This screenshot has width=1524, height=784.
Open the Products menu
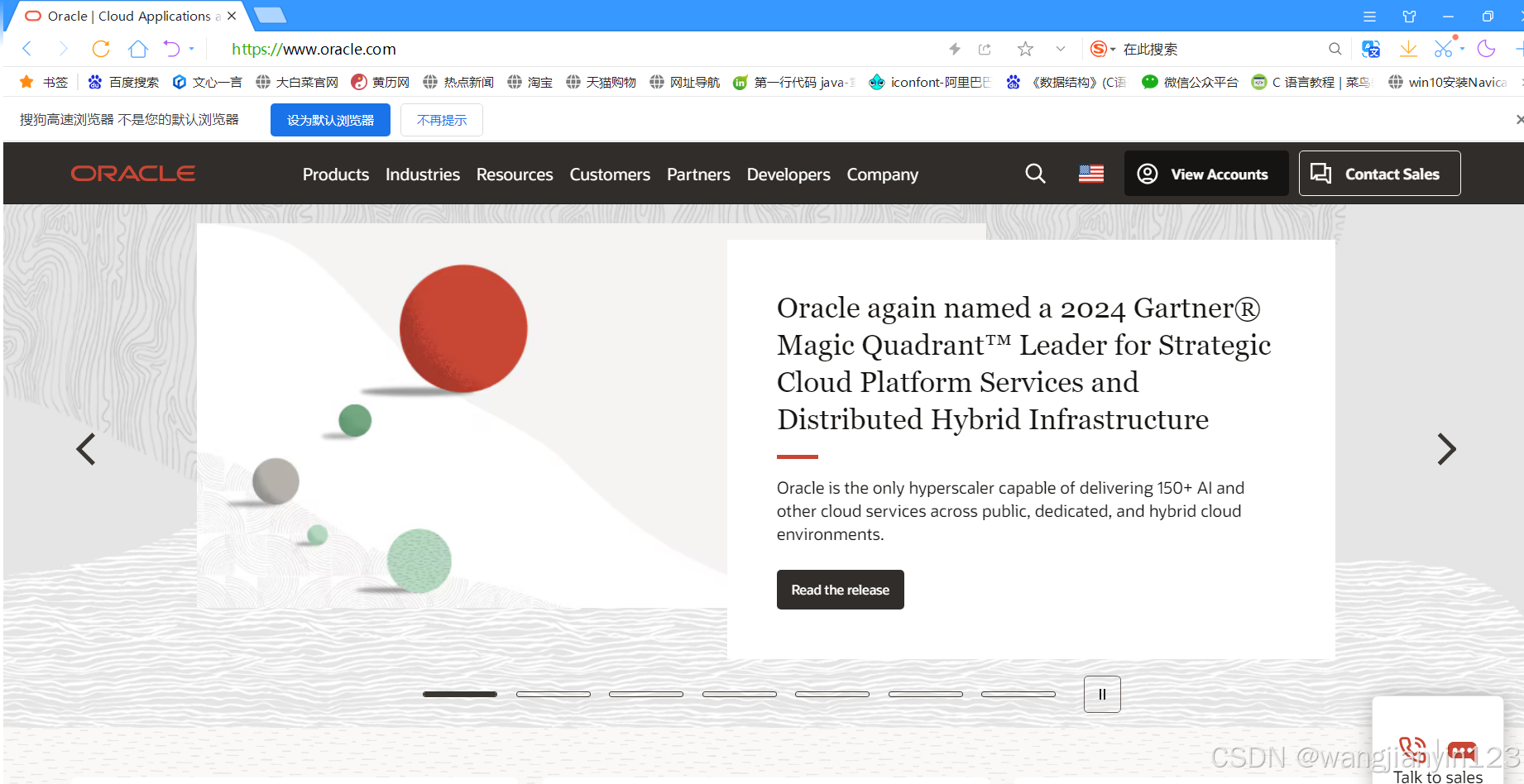tap(336, 174)
